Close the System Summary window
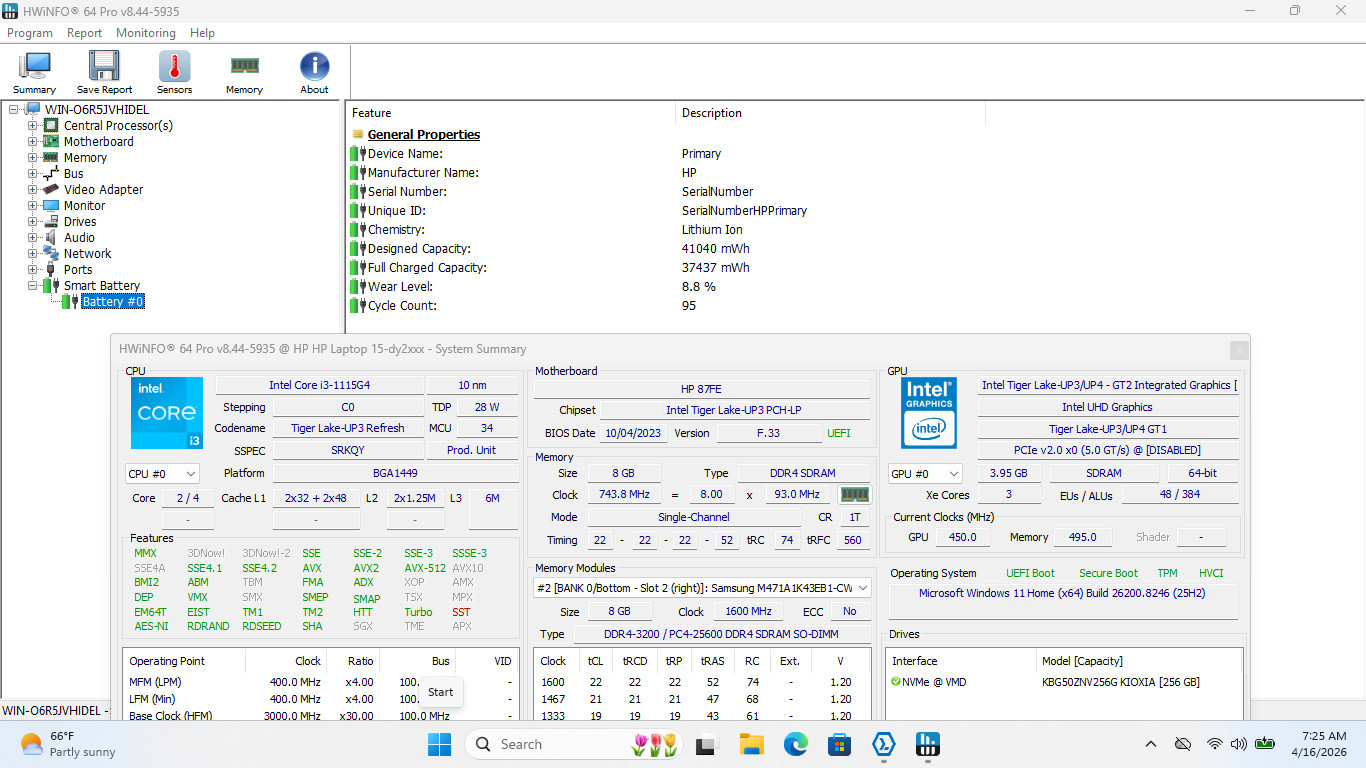The width and height of the screenshot is (1366, 768). 1239,350
